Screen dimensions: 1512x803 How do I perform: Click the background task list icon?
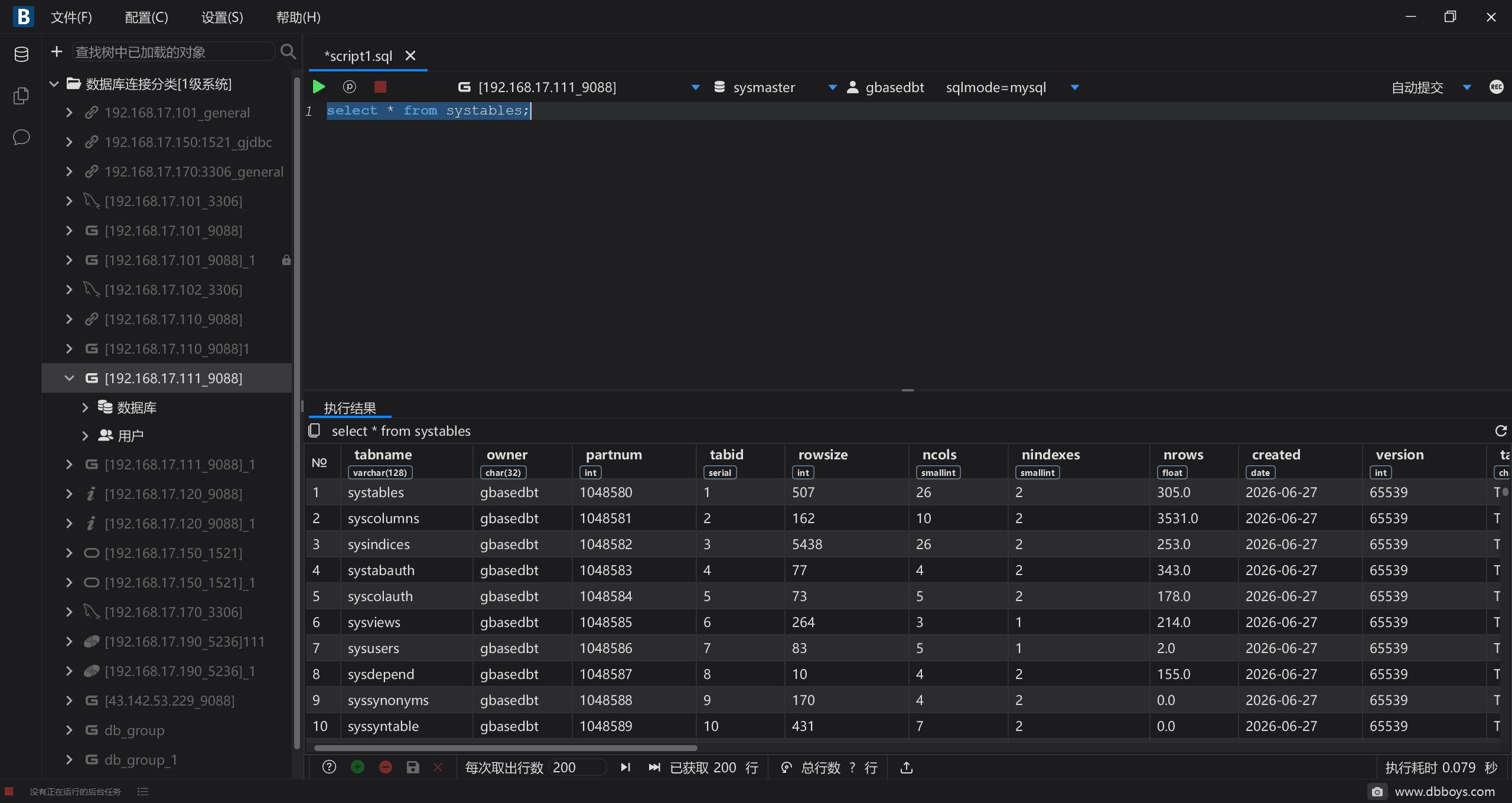tap(143, 792)
